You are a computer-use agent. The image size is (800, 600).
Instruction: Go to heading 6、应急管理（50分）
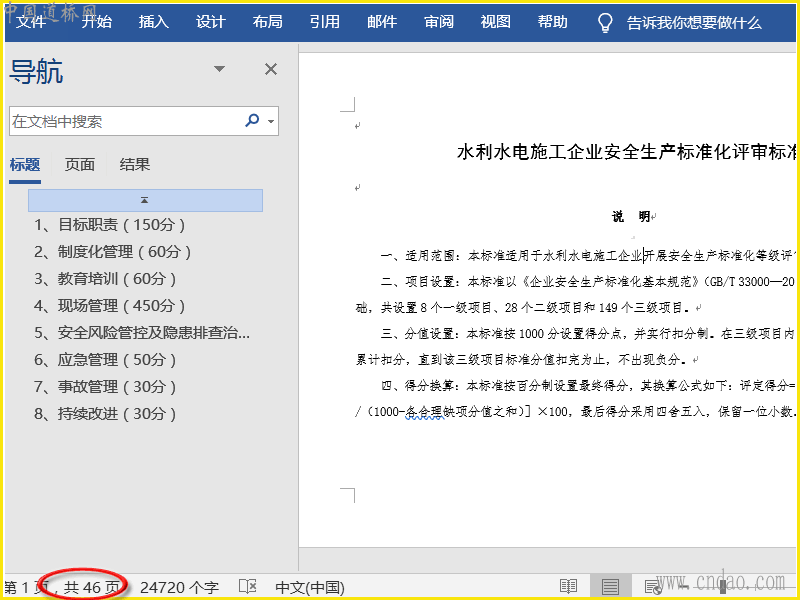pos(105,360)
